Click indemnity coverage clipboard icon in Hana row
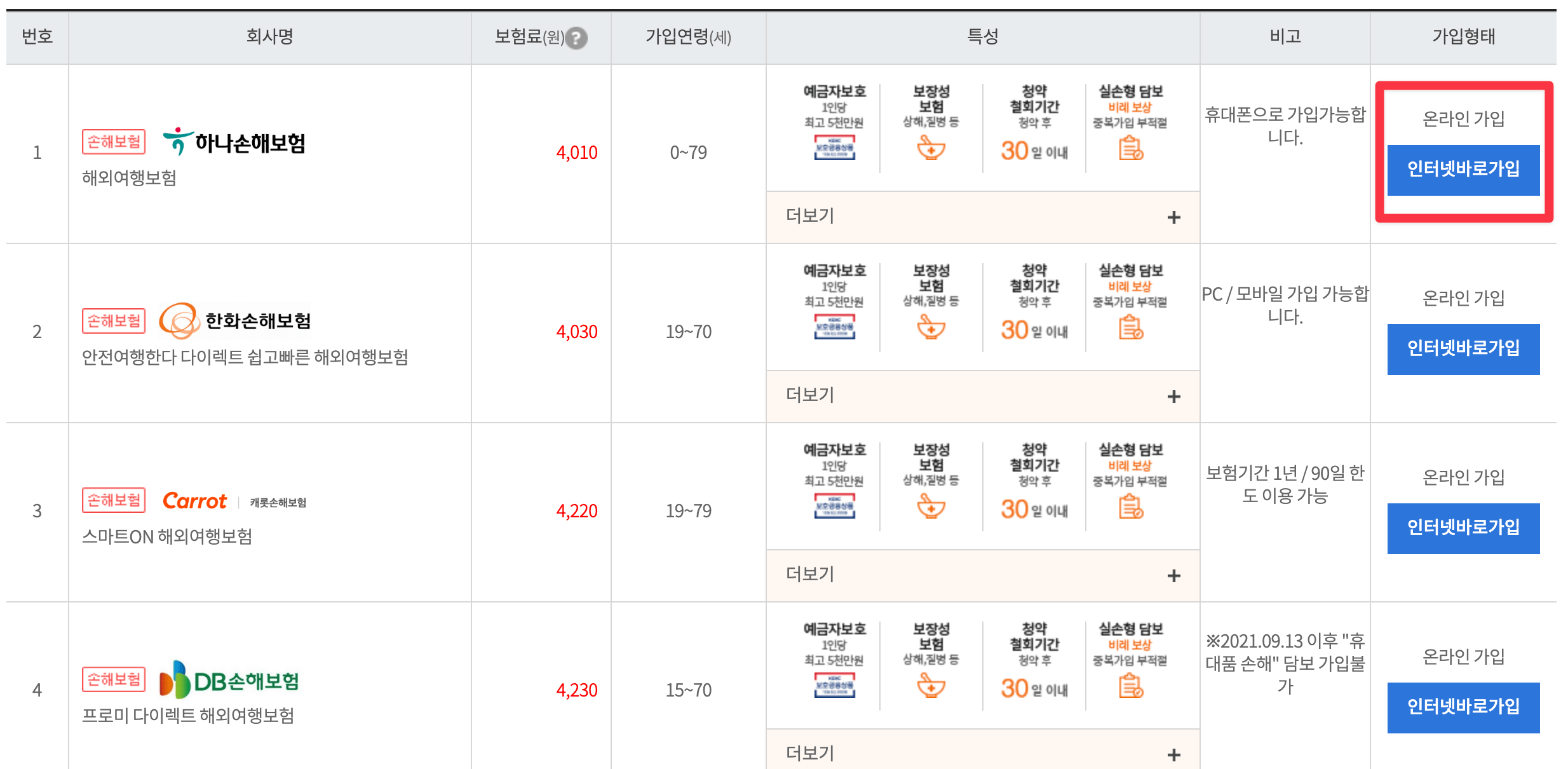This screenshot has width=1568, height=769. tap(1131, 148)
